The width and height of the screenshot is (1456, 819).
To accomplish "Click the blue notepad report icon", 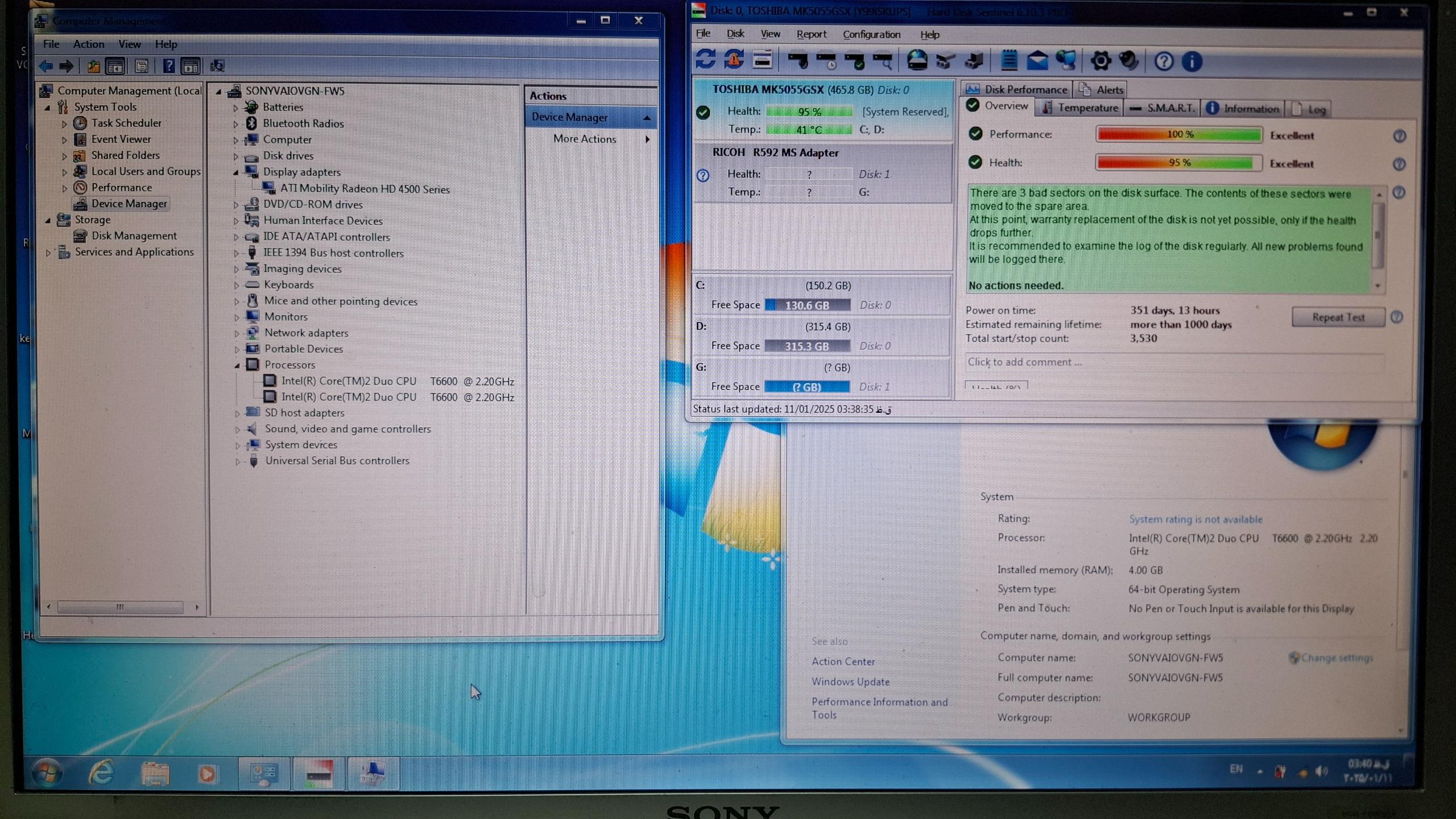I will coord(1009,61).
